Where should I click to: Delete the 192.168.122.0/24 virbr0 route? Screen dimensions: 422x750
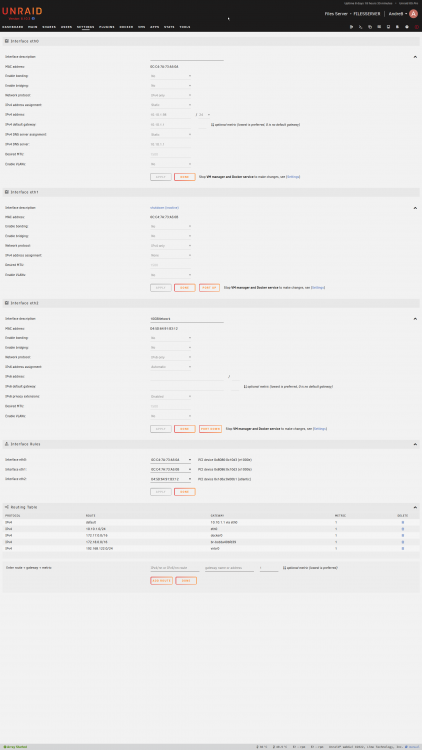402,549
